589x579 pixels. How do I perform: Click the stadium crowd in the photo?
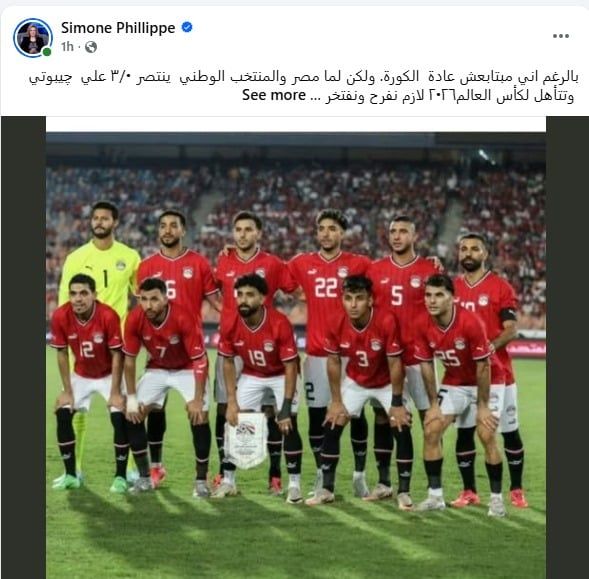[296, 188]
